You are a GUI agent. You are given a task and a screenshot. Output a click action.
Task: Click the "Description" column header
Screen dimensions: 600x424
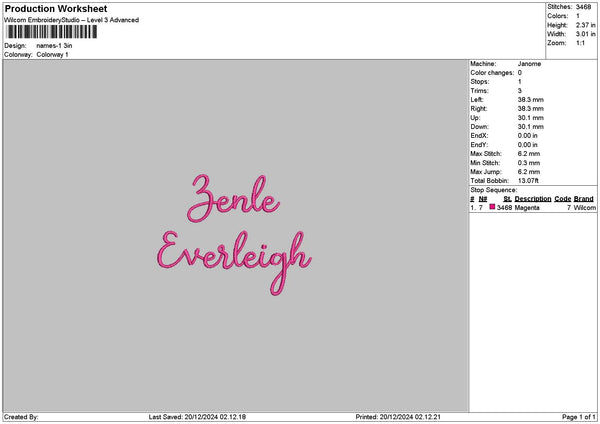533,199
